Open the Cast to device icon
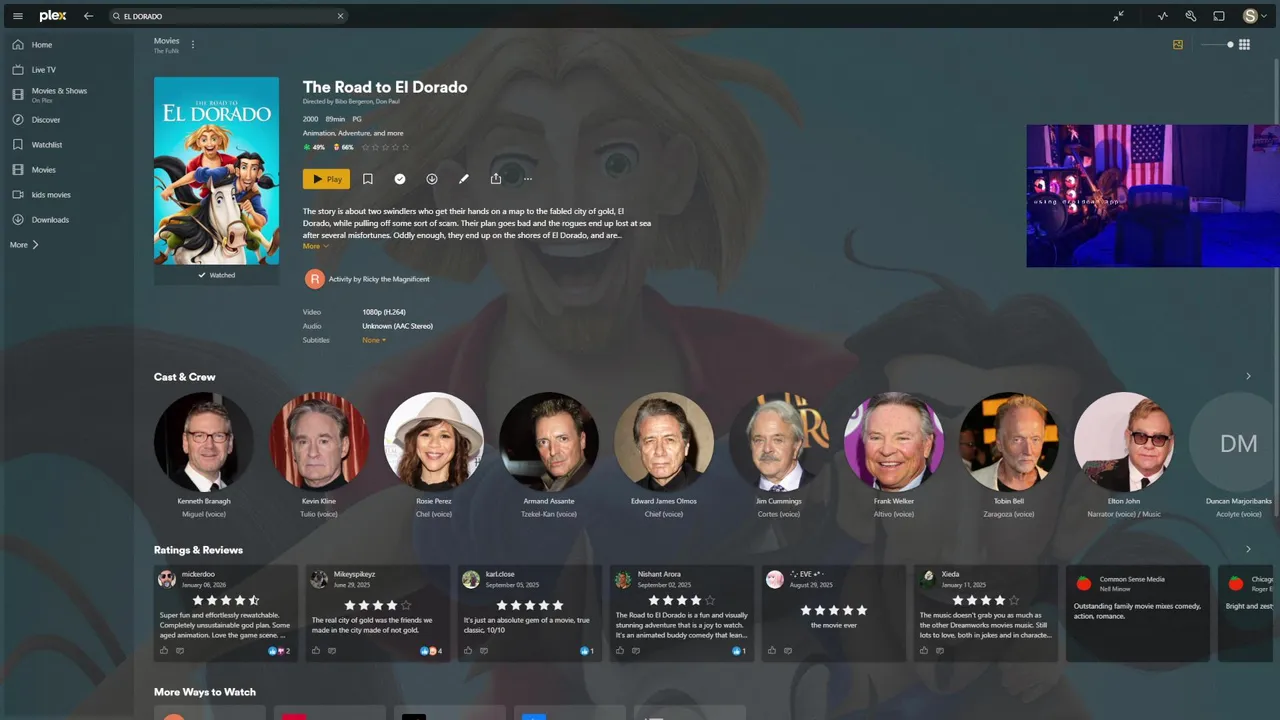Viewport: 1280px width, 720px height. (1219, 16)
